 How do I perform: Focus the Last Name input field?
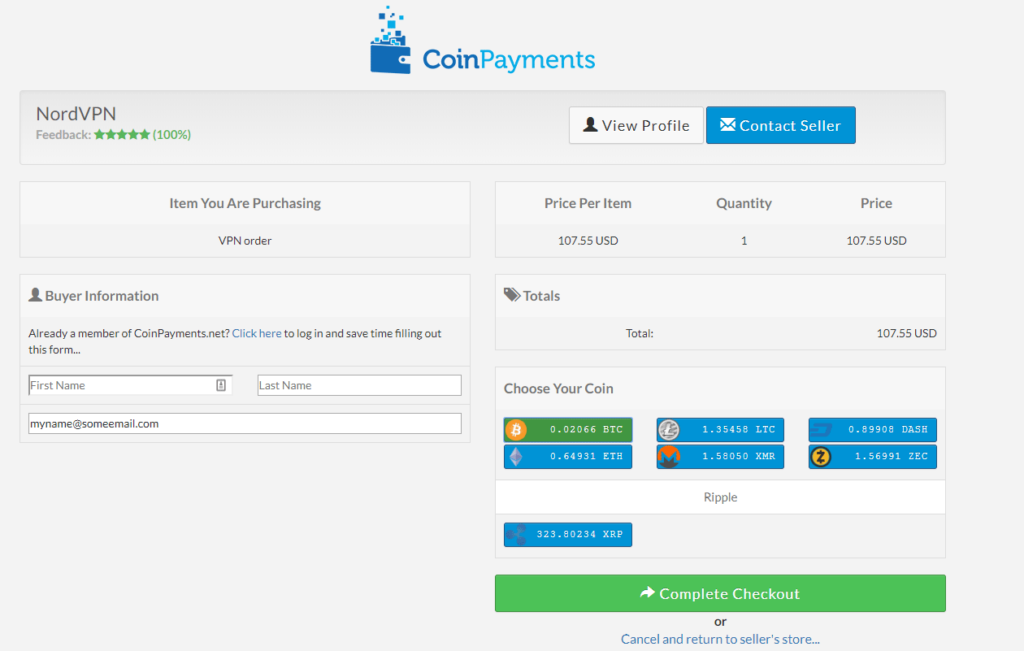(359, 385)
